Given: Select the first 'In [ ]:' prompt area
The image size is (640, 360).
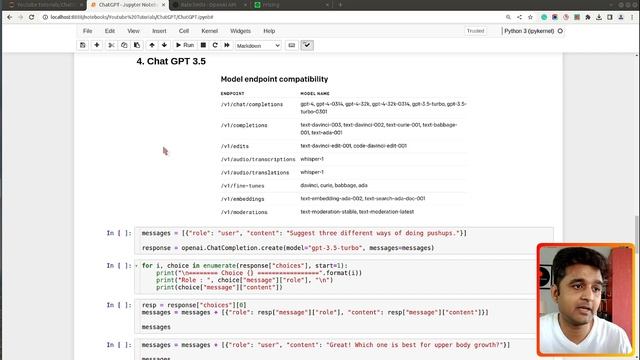Looking at the screenshot, I should click(119, 233).
